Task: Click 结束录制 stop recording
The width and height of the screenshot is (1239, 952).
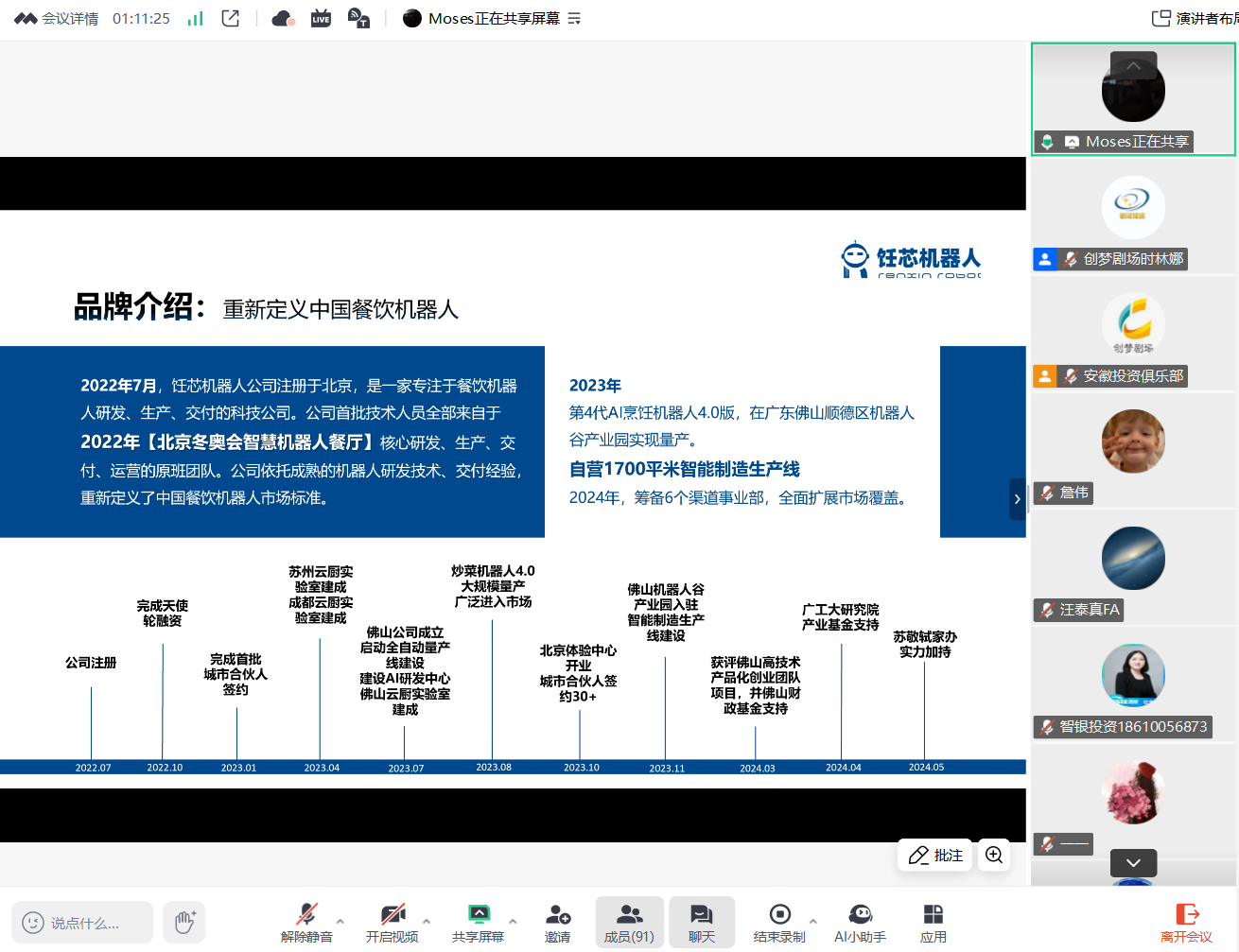Action: coord(779,922)
